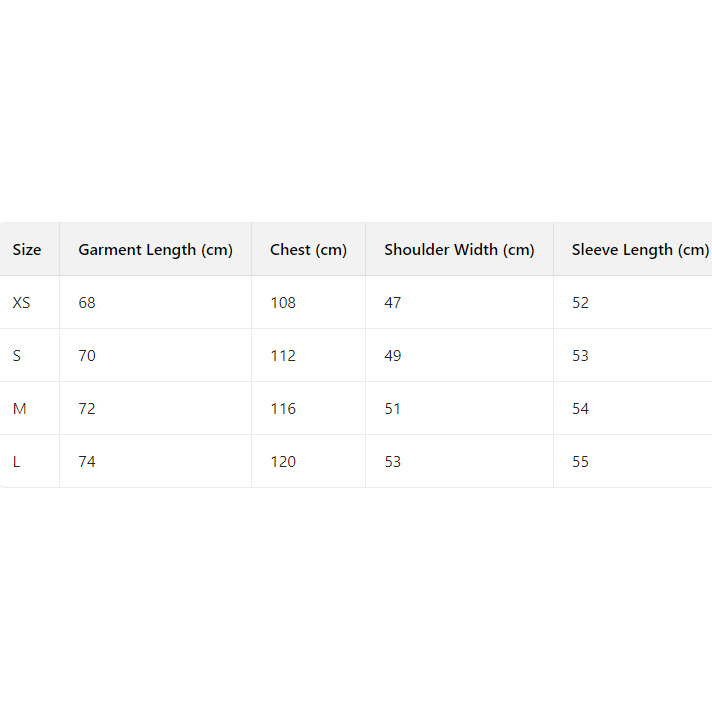712x711 pixels.
Task: Select shoulder width value 51
Action: [393, 409]
